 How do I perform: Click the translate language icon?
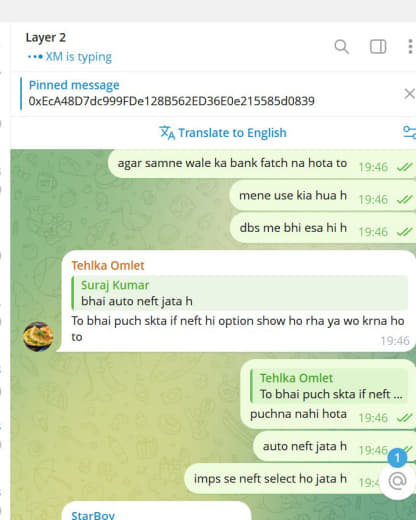pos(167,133)
